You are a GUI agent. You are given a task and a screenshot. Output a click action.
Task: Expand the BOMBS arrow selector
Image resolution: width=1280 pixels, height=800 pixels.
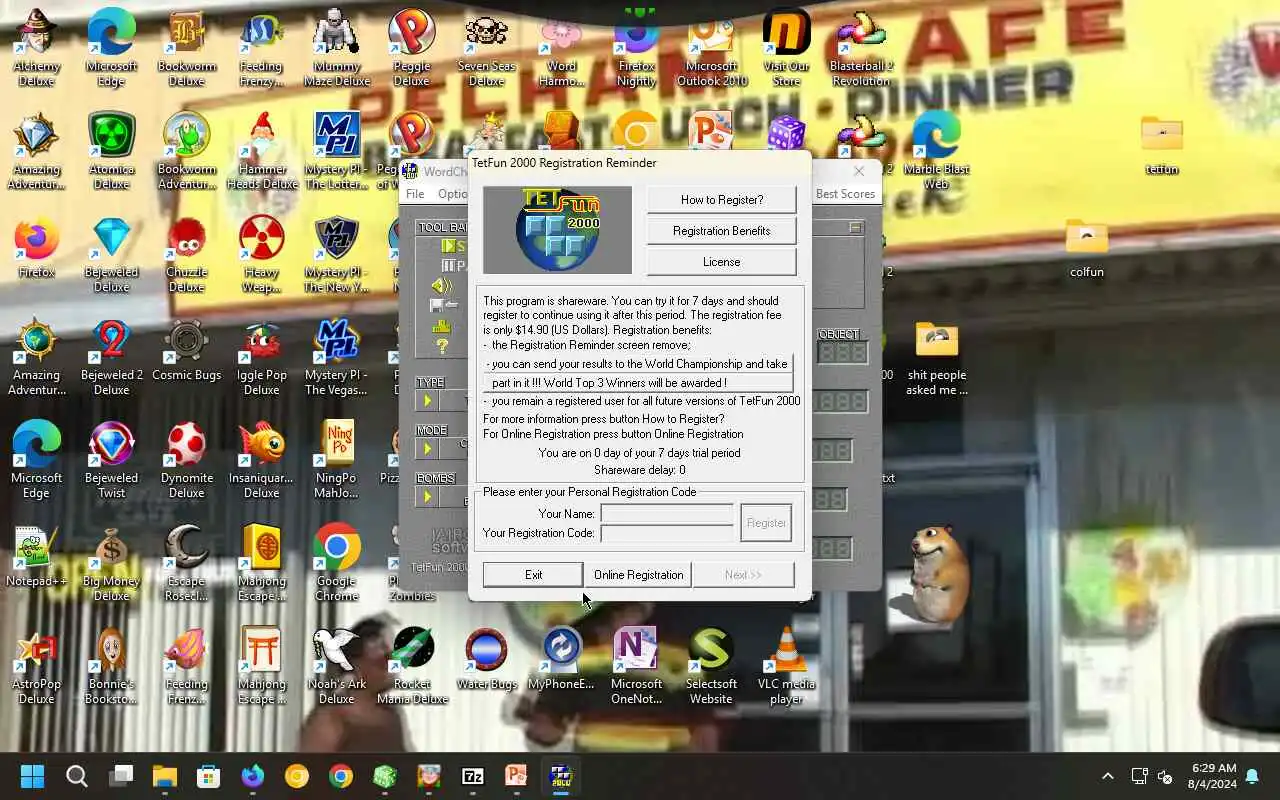pyautogui.click(x=427, y=496)
